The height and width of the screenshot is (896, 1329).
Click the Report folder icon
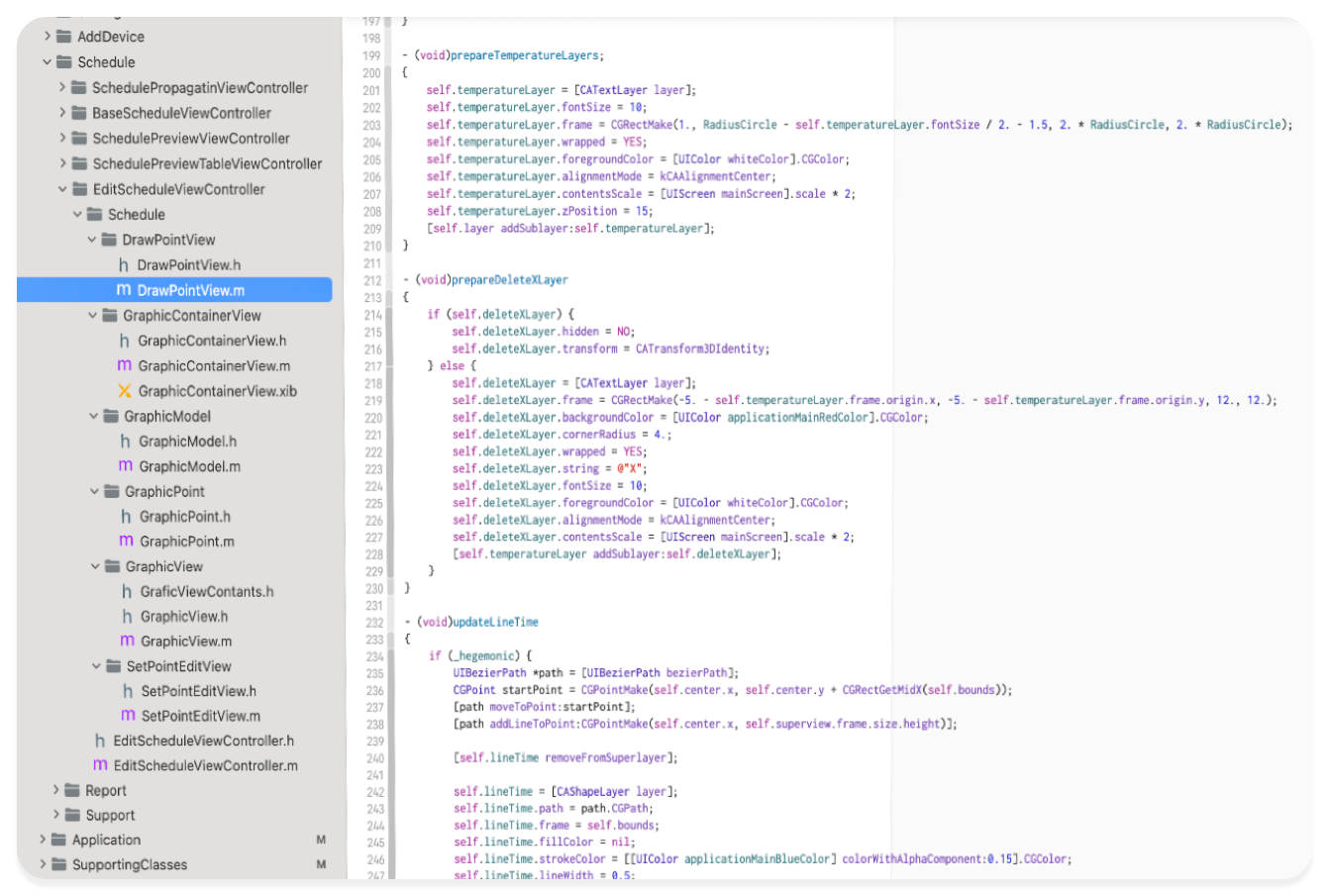pyautogui.click(x=72, y=791)
